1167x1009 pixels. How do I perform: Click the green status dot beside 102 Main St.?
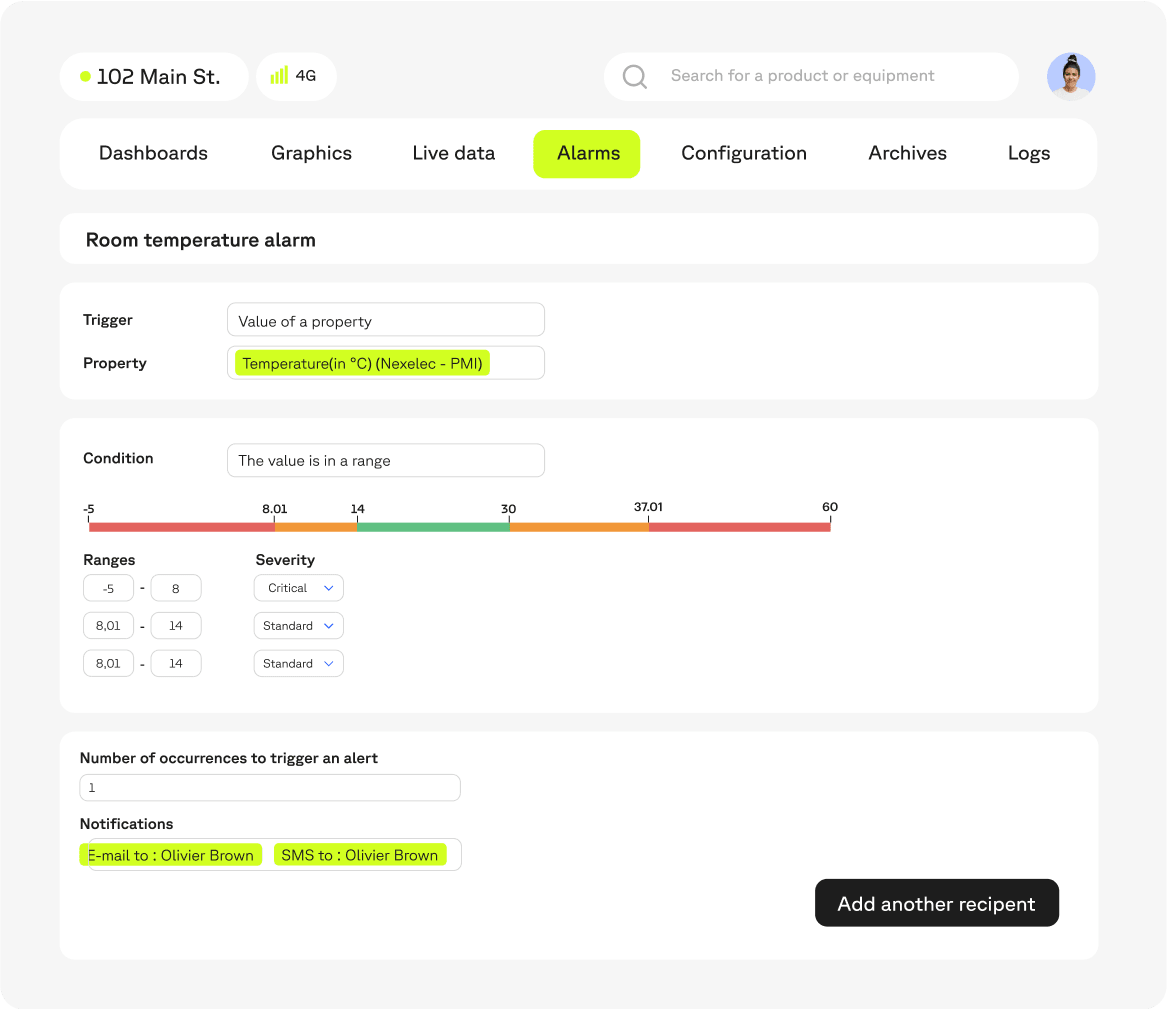click(85, 76)
